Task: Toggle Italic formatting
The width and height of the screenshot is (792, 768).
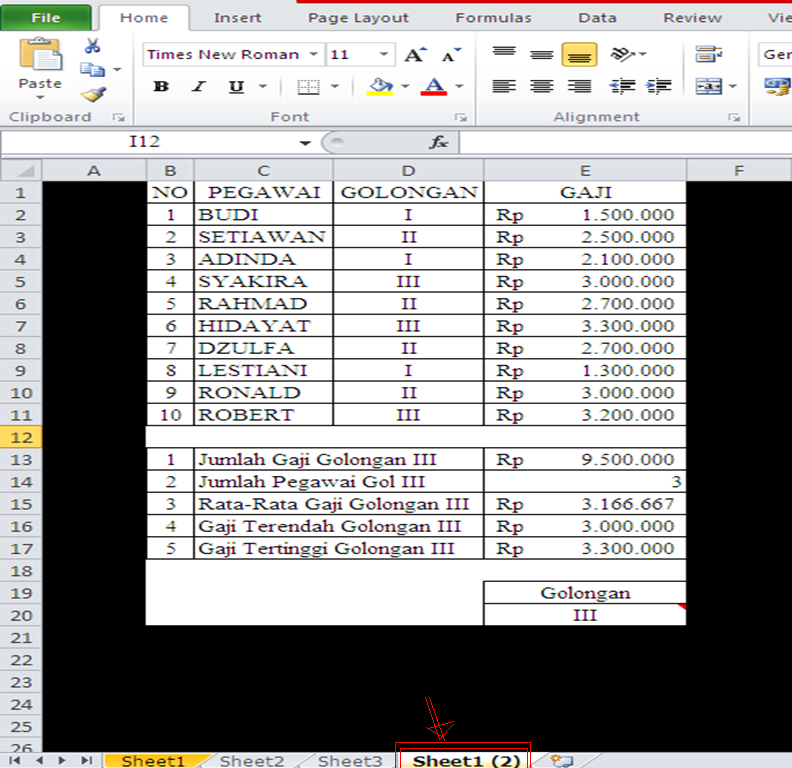Action: 199,86
